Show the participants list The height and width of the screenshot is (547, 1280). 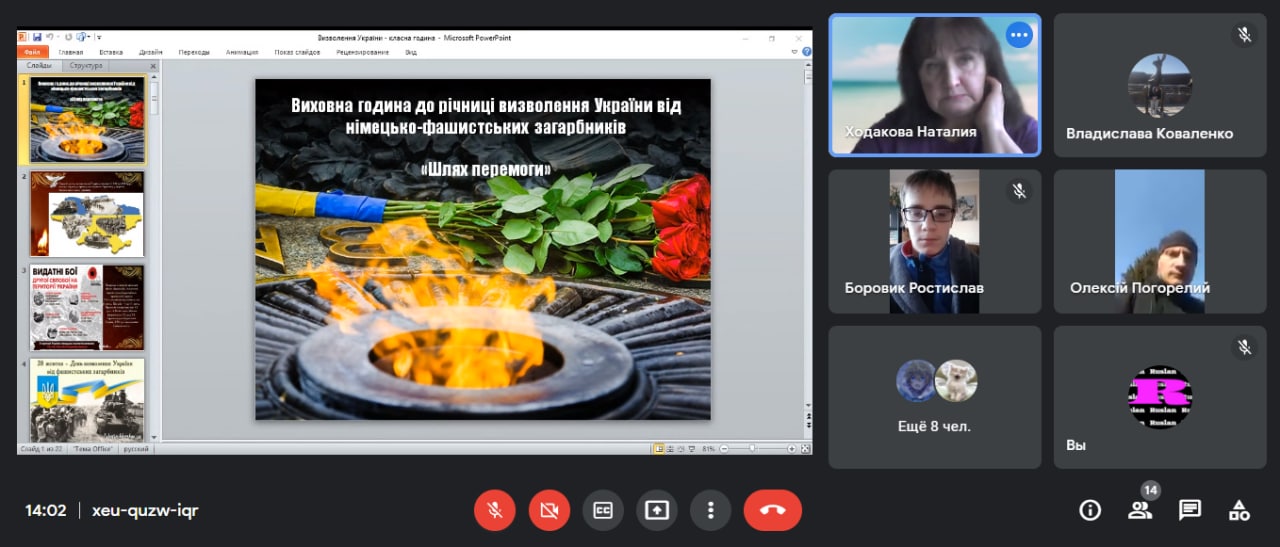[x=1139, y=510]
